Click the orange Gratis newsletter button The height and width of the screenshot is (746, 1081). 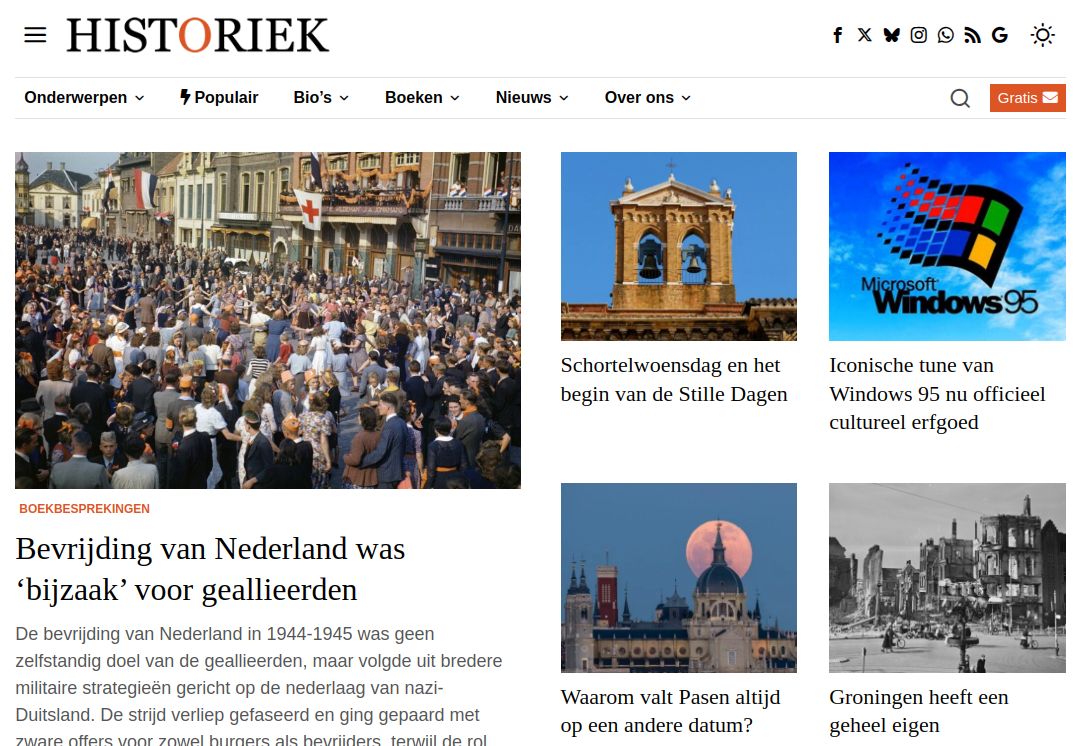pyautogui.click(x=1027, y=98)
